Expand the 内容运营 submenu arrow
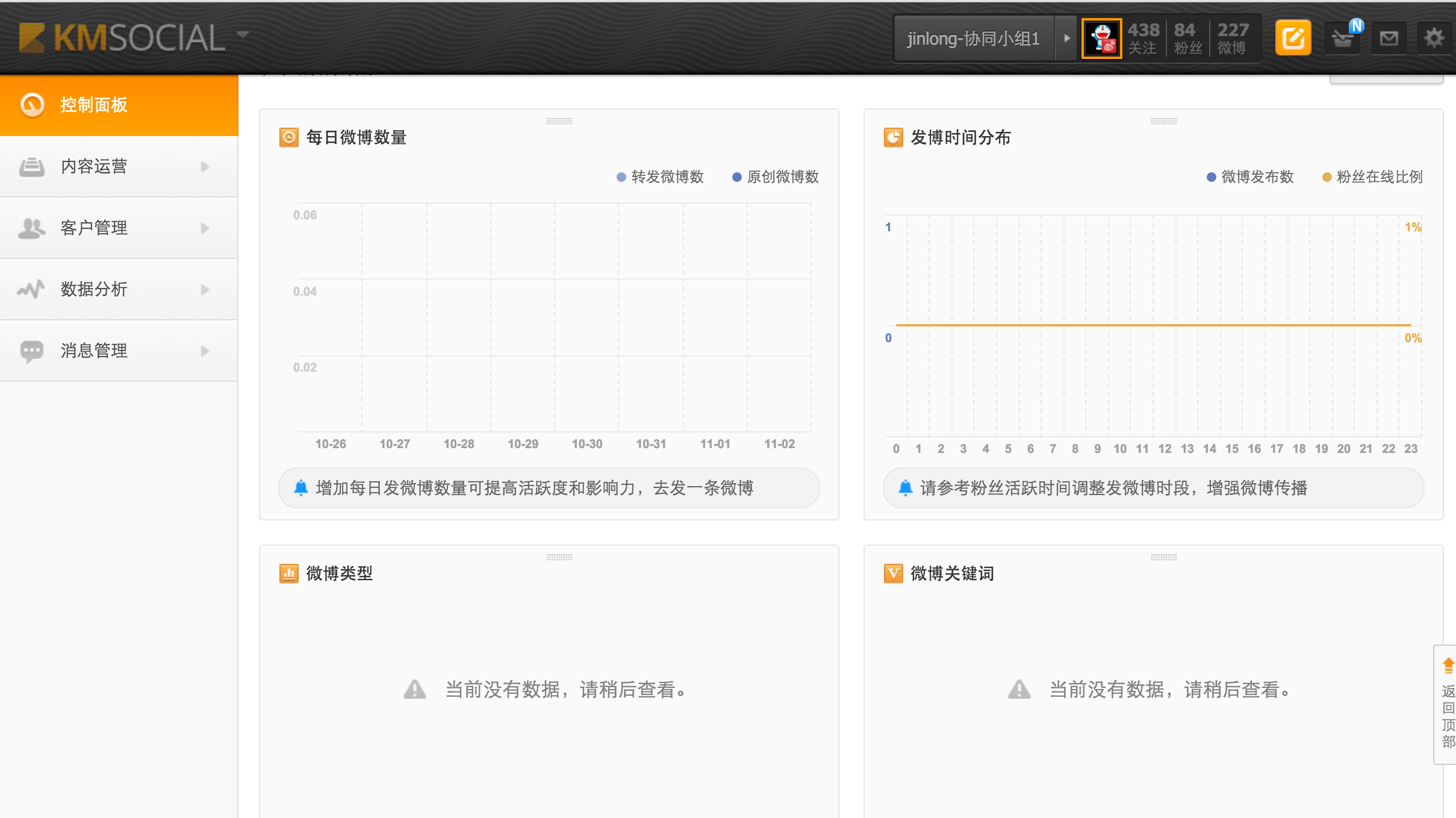The image size is (1456, 818). [x=205, y=167]
